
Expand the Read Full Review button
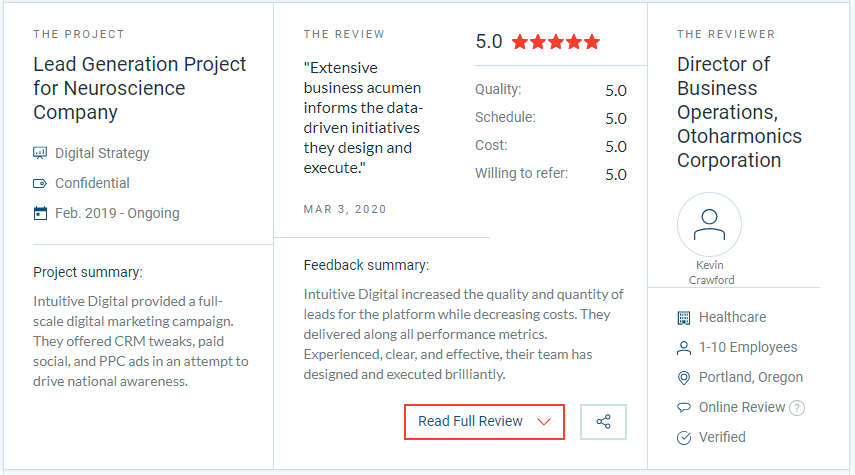[484, 422]
